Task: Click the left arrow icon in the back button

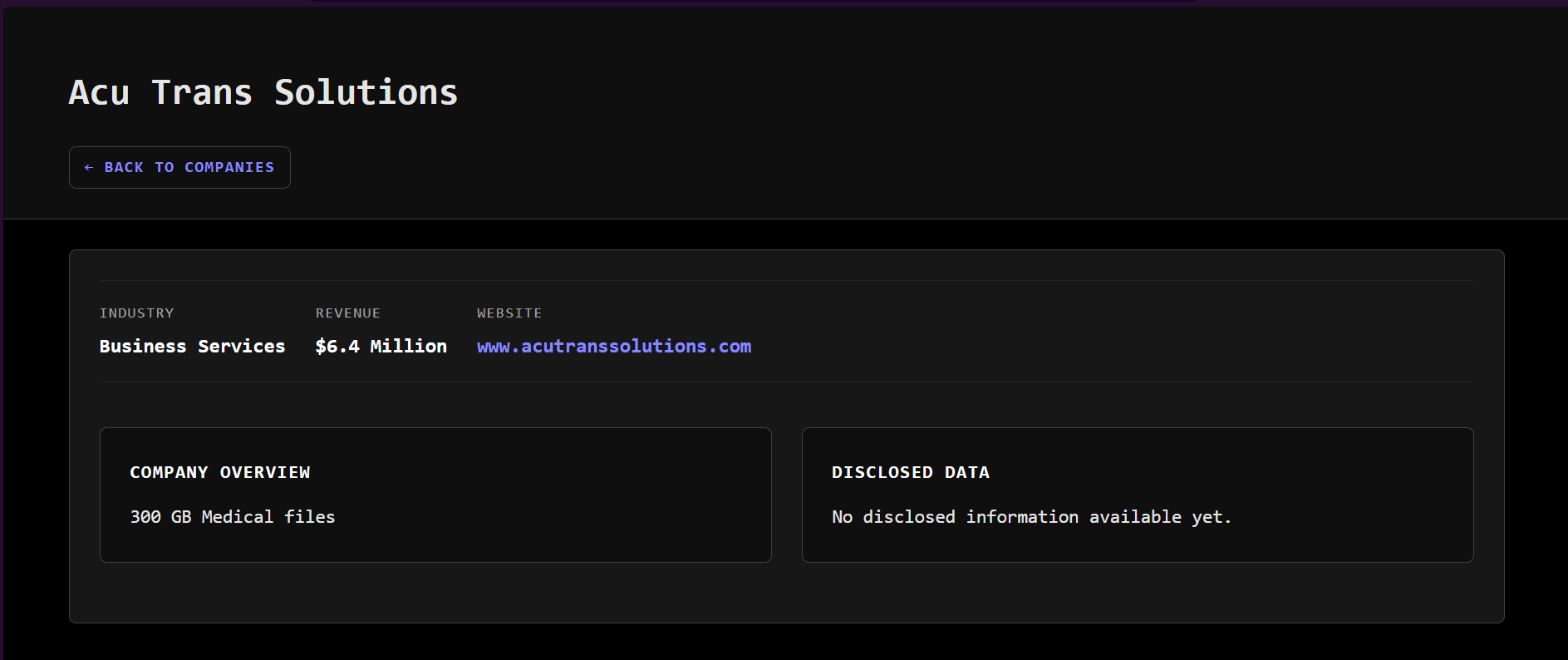Action: [89, 167]
